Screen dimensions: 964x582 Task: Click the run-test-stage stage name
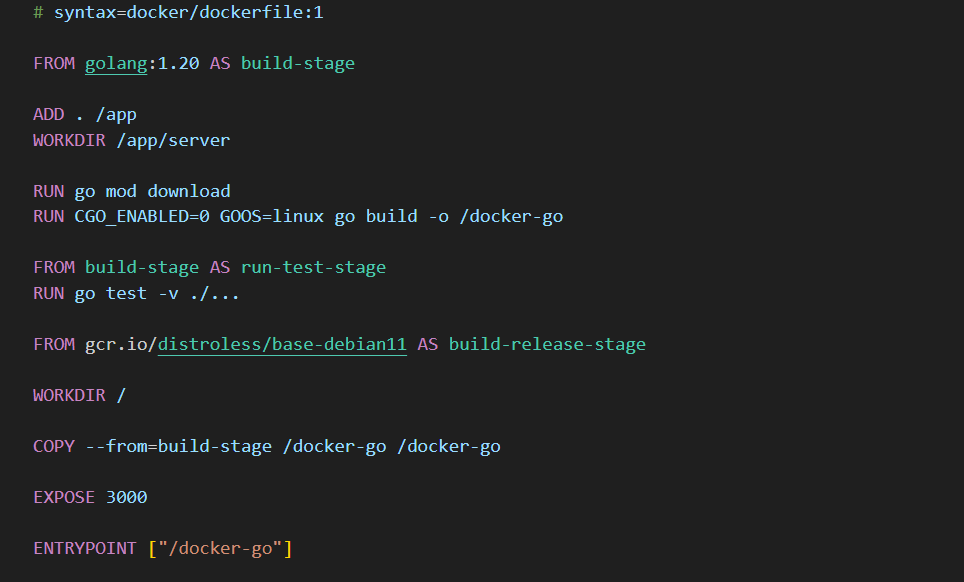[313, 267]
